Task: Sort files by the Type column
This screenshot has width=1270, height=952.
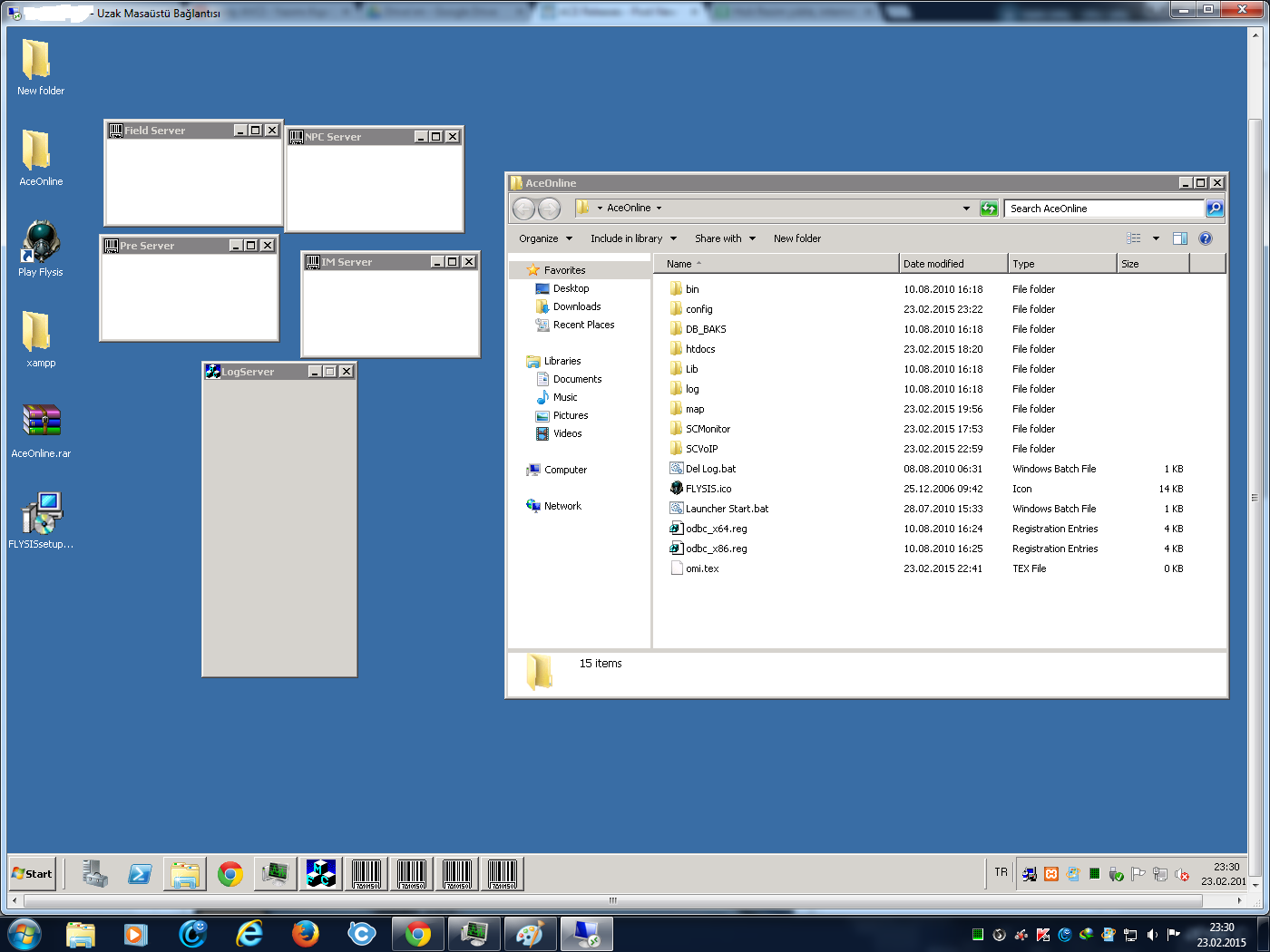Action: tap(1061, 264)
